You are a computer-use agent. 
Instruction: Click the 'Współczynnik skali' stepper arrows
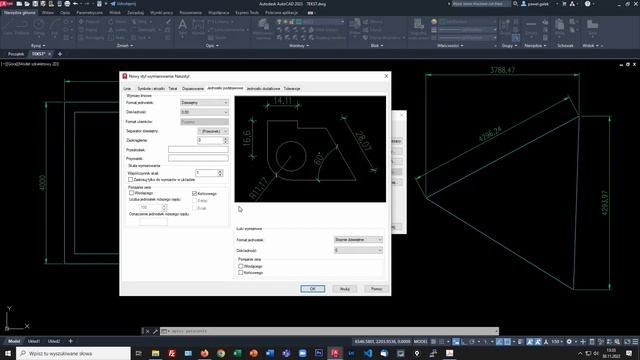pos(220,173)
